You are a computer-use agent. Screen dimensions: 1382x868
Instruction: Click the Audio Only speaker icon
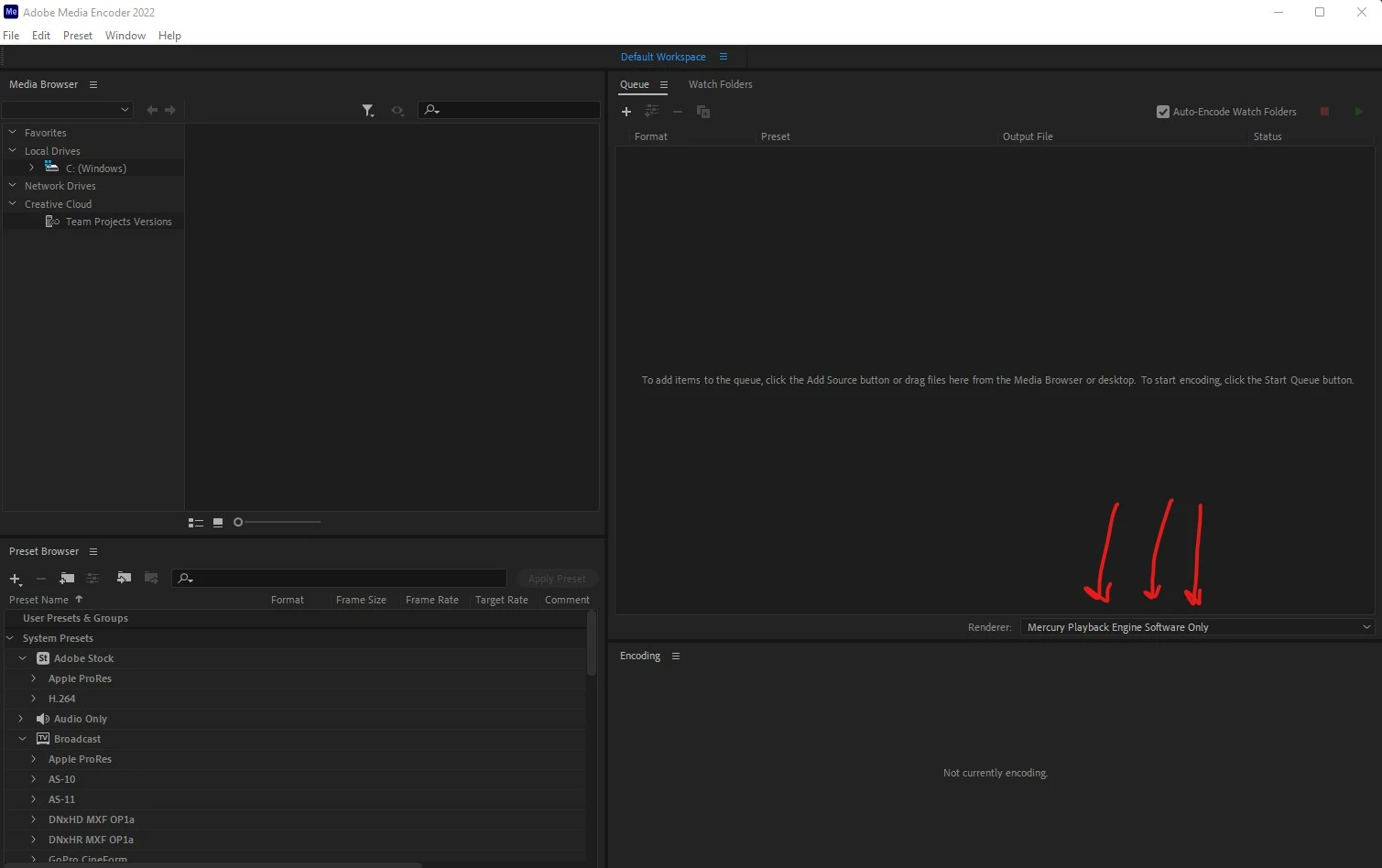[x=43, y=719]
